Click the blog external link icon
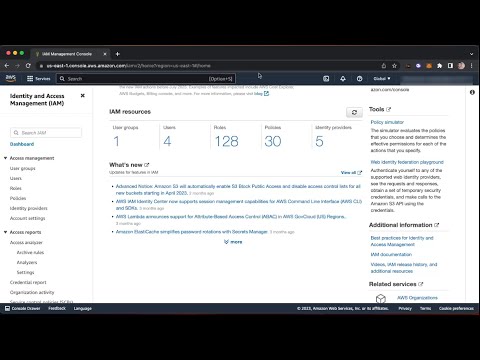This screenshot has height=360, width=480. point(266,94)
